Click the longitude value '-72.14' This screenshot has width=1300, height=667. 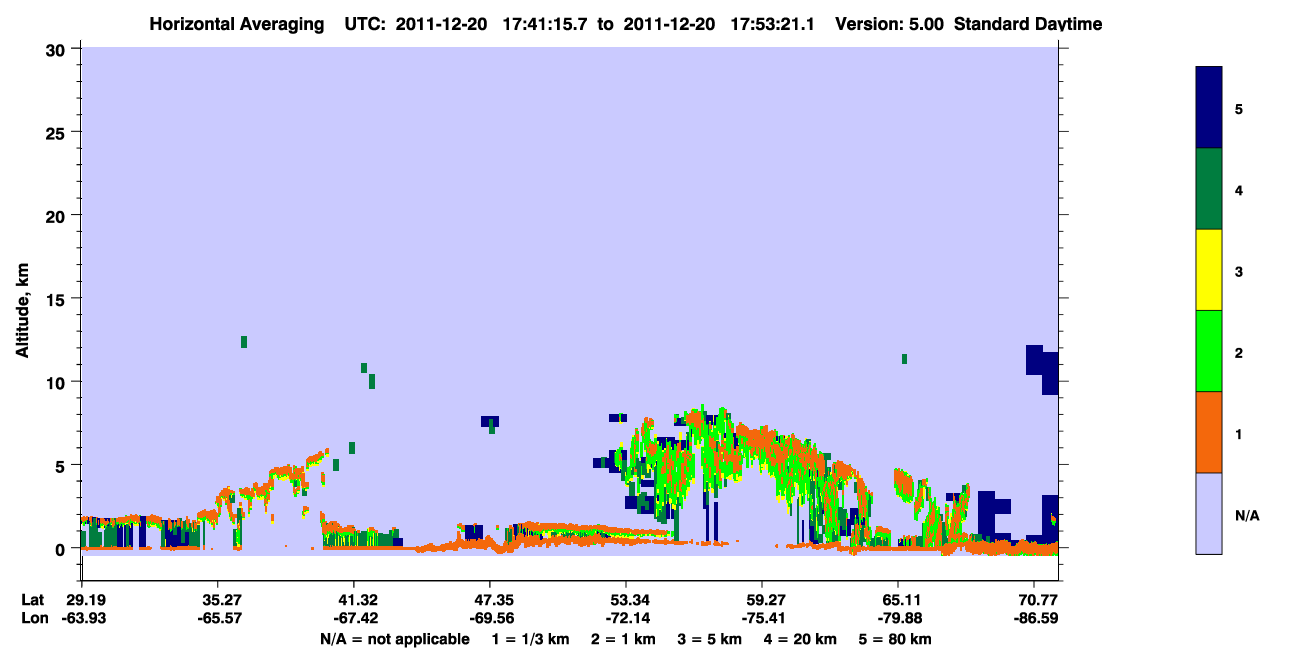[x=626, y=619]
